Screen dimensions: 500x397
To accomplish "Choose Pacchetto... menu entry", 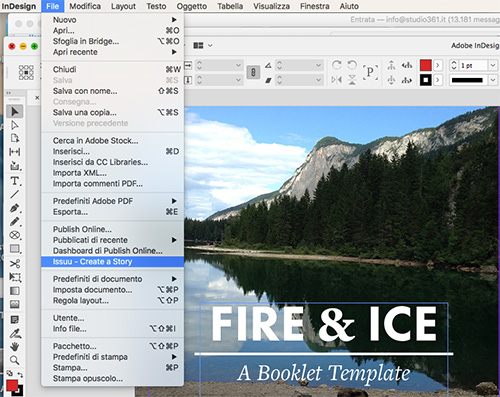I will click(113, 346).
